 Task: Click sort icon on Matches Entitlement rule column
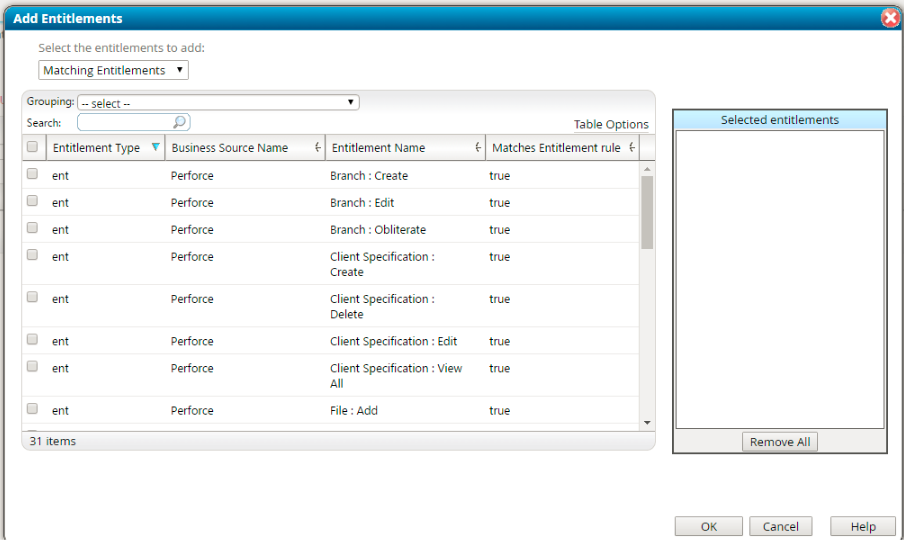(x=632, y=148)
